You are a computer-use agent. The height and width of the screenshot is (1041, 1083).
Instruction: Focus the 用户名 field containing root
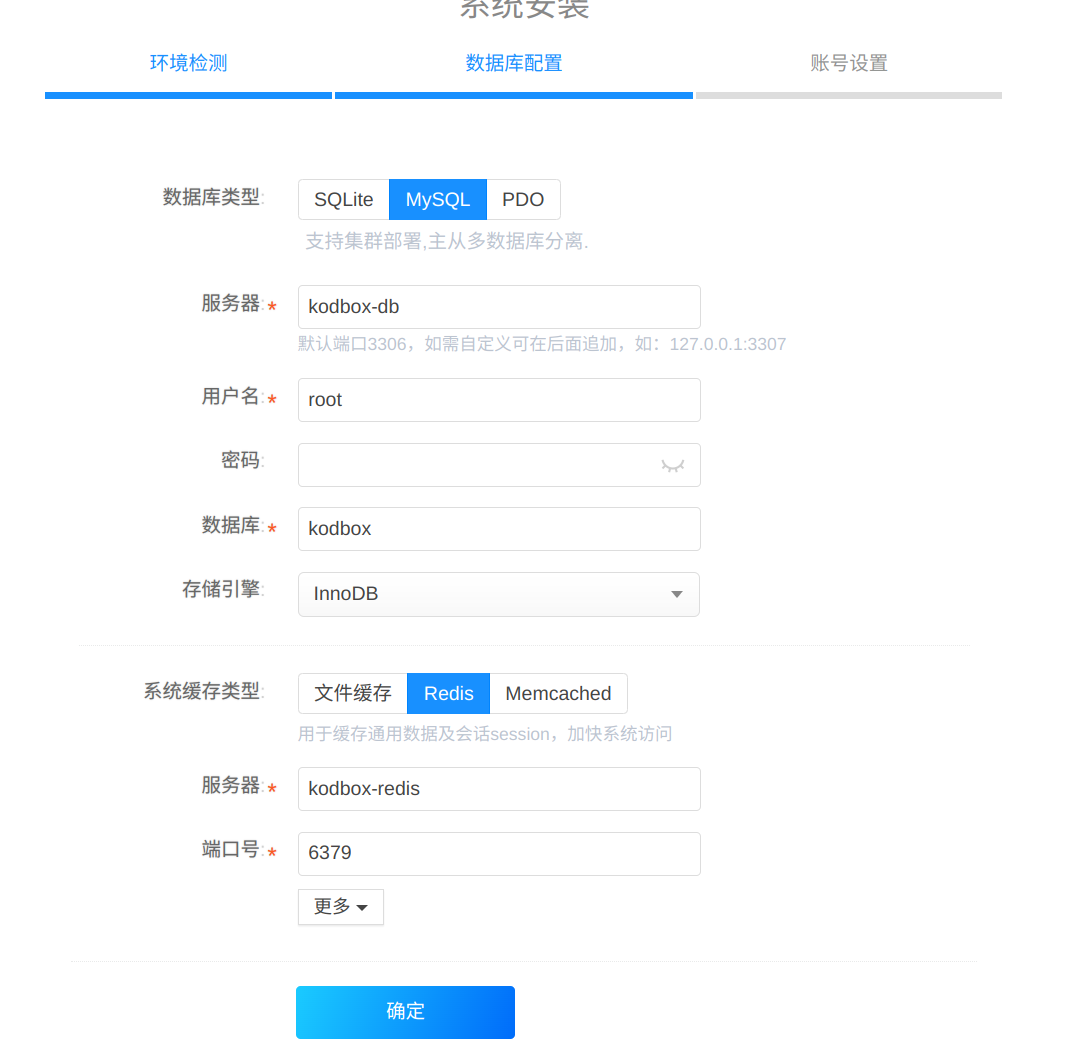499,400
